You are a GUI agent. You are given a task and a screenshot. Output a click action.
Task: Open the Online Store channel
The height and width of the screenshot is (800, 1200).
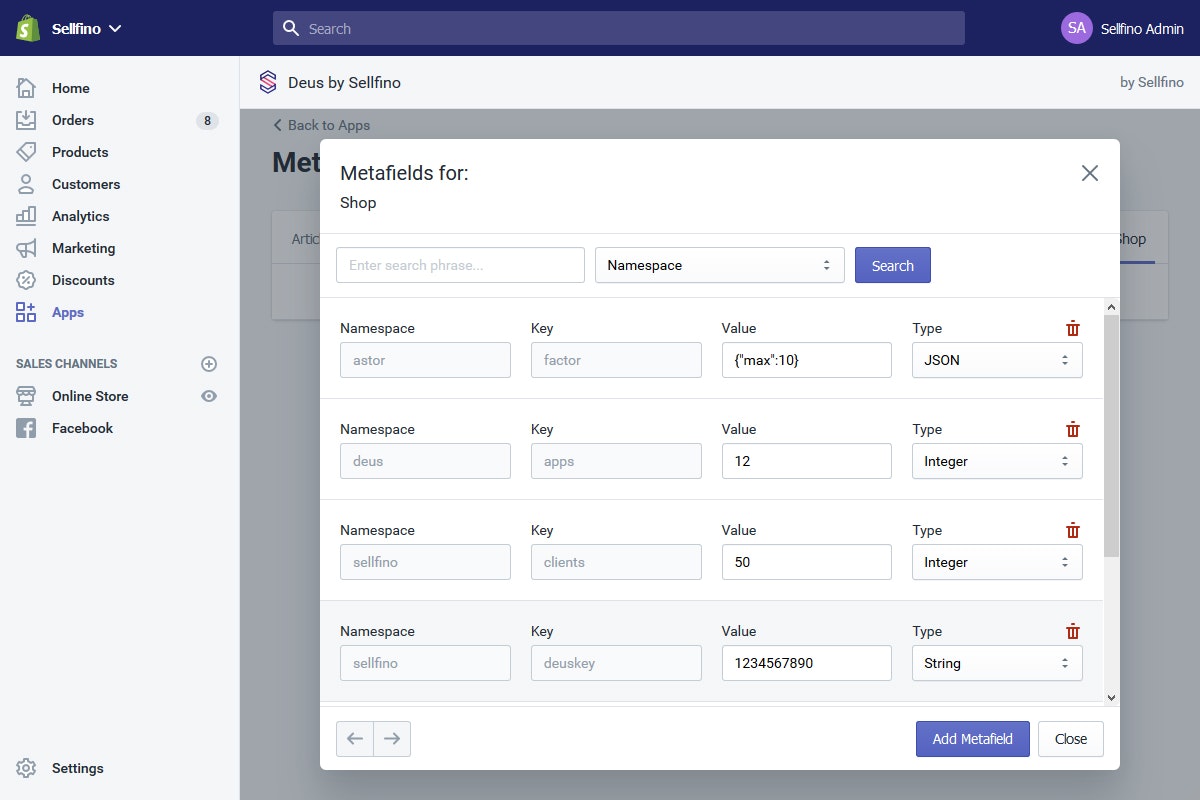[x=90, y=396]
